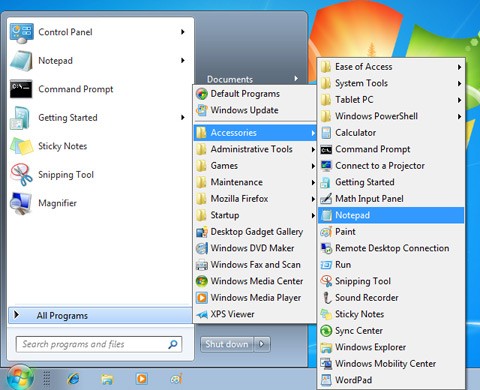Launch Snipping Tool icon in pinned list

coord(22,174)
